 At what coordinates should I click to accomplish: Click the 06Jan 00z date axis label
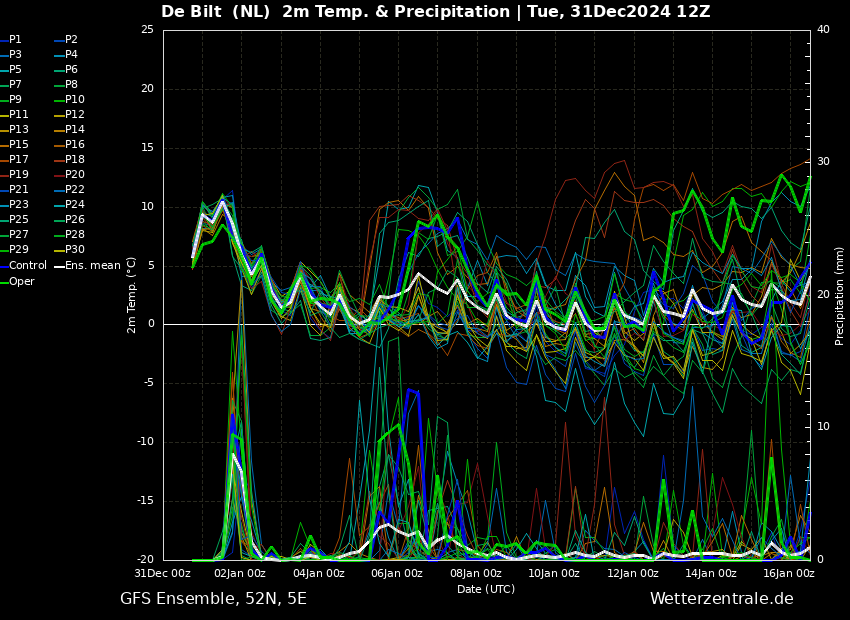tap(397, 573)
